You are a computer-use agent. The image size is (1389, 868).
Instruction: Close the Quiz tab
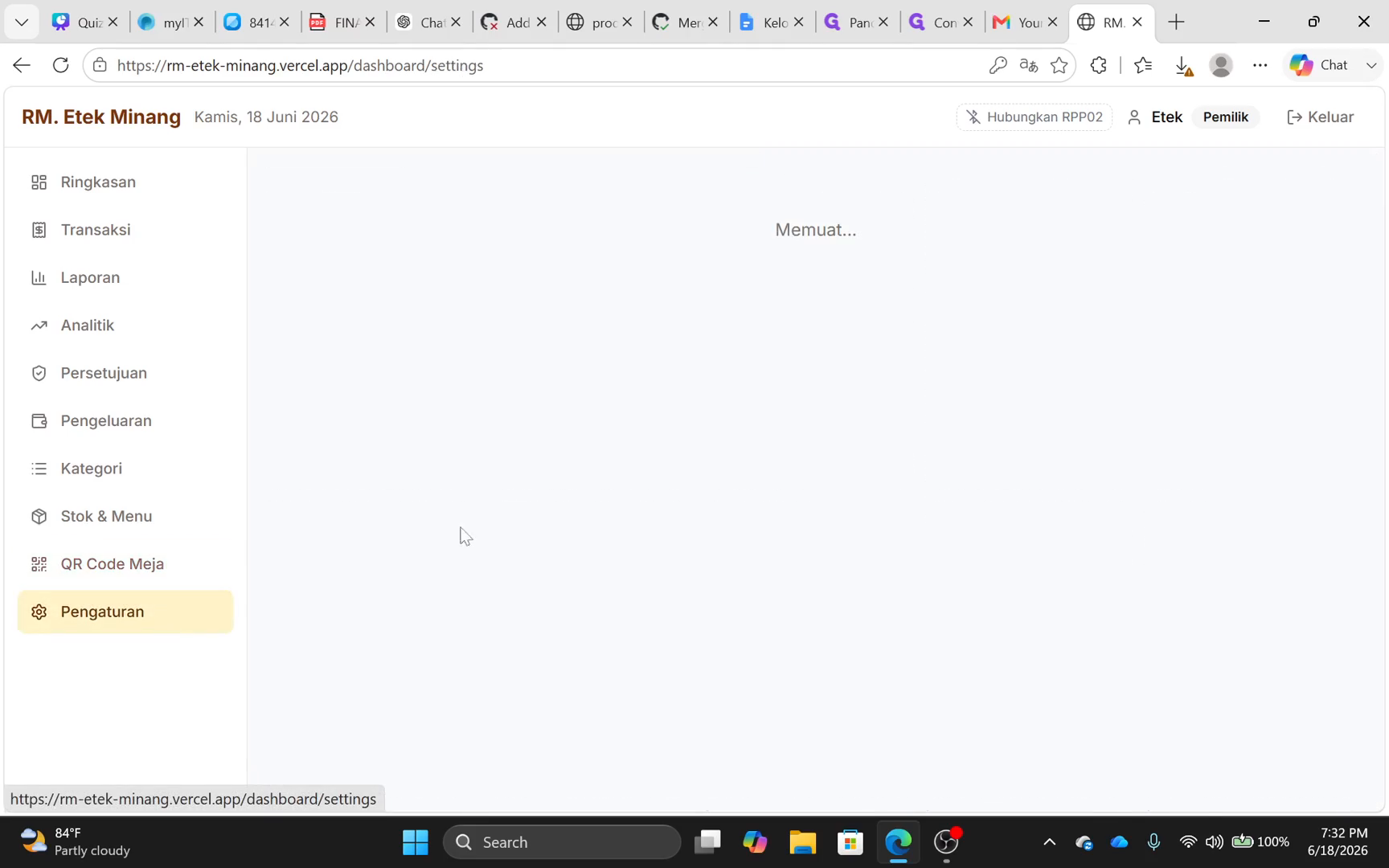(113, 23)
